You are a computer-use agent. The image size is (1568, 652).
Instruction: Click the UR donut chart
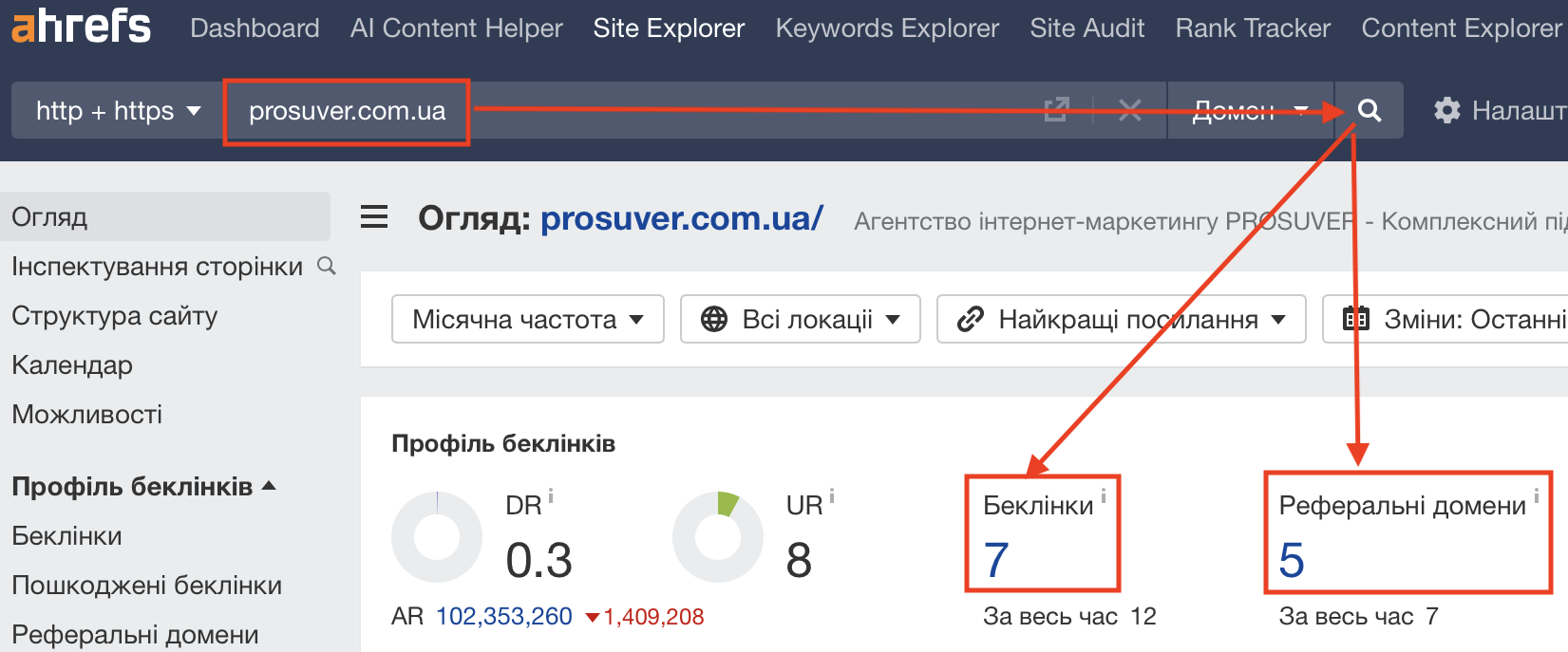pyautogui.click(x=718, y=537)
